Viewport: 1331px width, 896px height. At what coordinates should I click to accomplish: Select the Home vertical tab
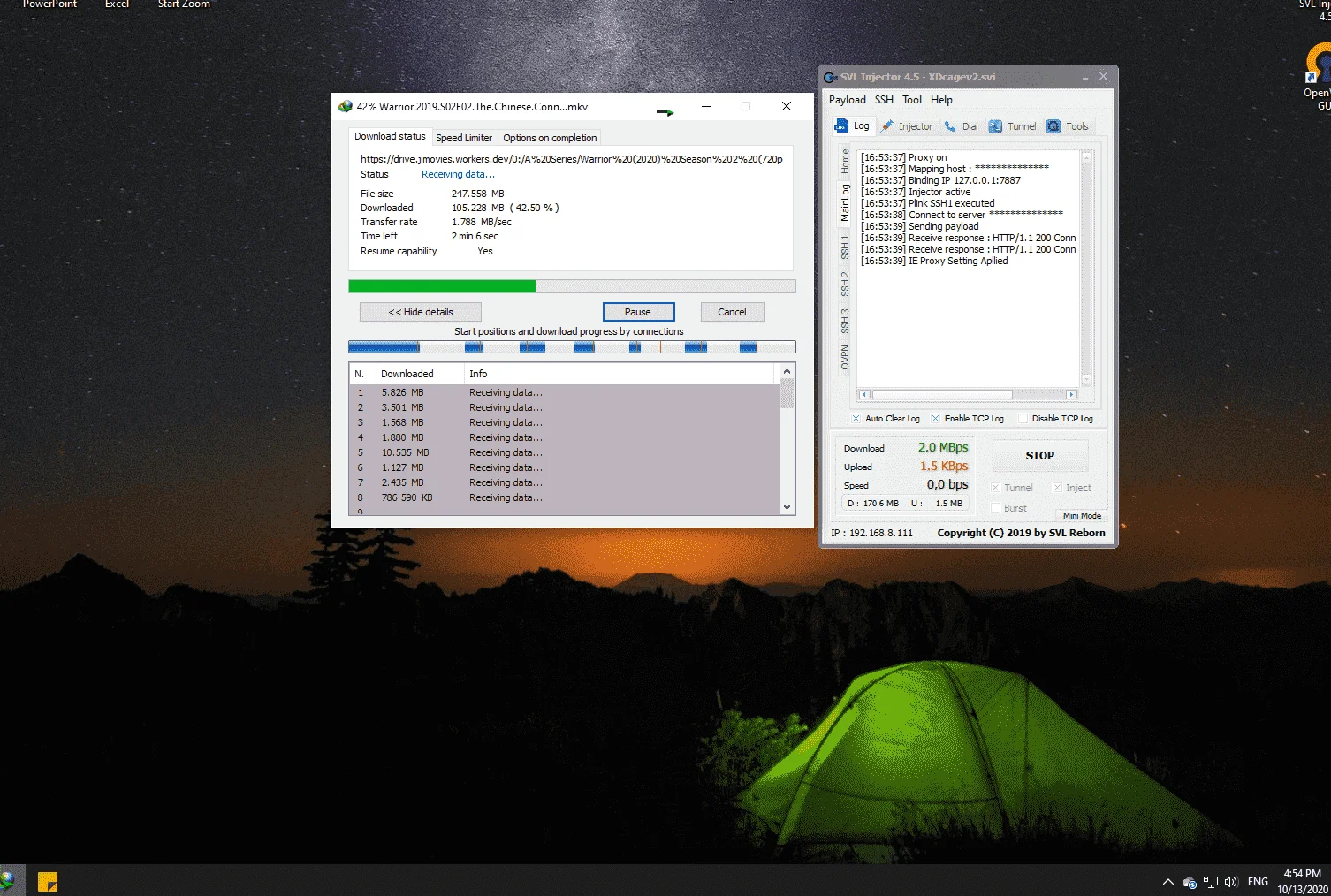point(845,161)
